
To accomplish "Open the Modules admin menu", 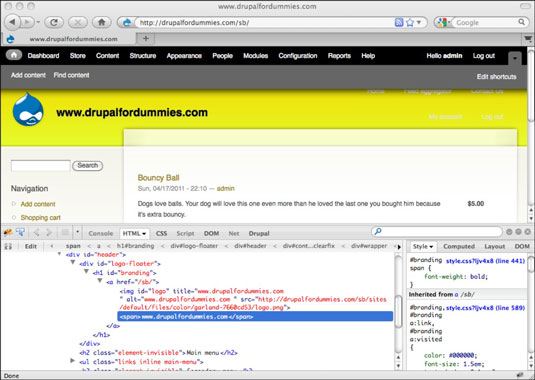I will pyautogui.click(x=255, y=56).
